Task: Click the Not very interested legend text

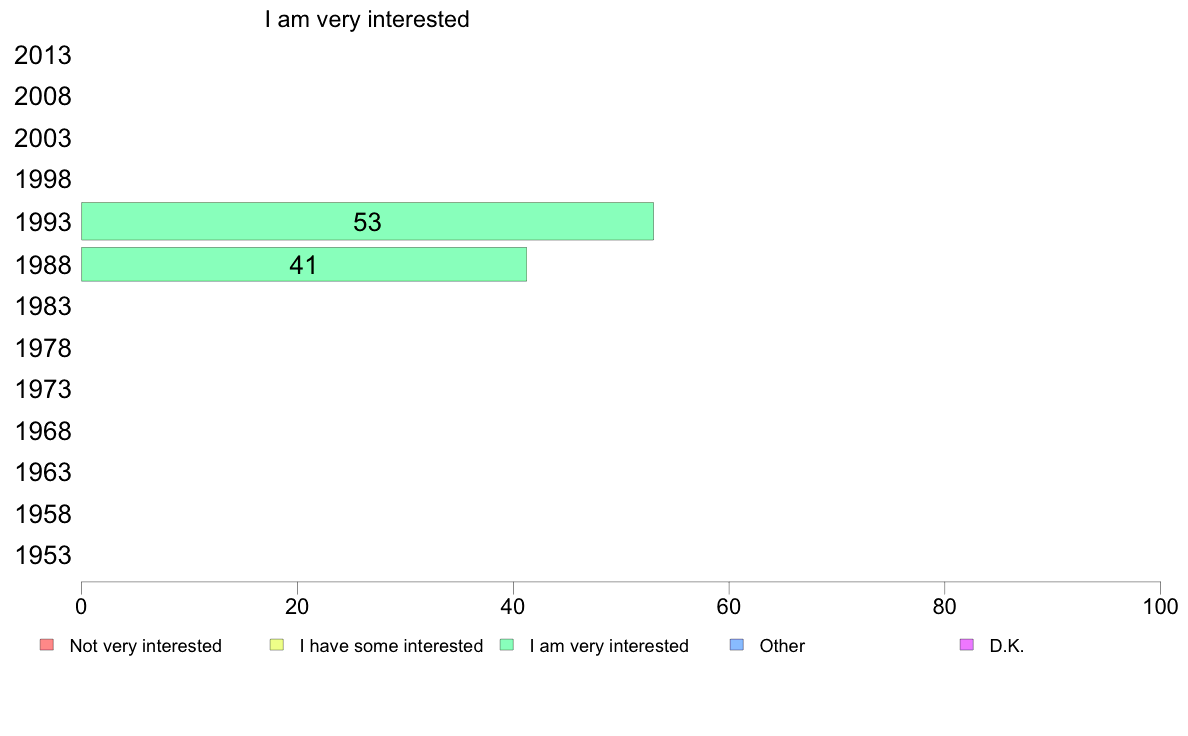Action: click(x=145, y=646)
